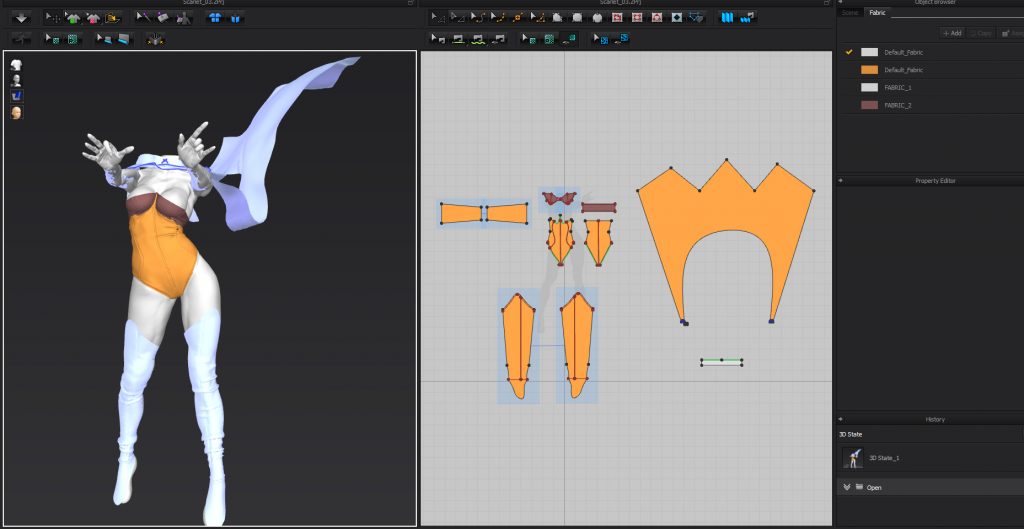Viewport: 1024px width, 529px height.
Task: Select the 2D Edit Sewing tool
Action: pyautogui.click(x=438, y=39)
